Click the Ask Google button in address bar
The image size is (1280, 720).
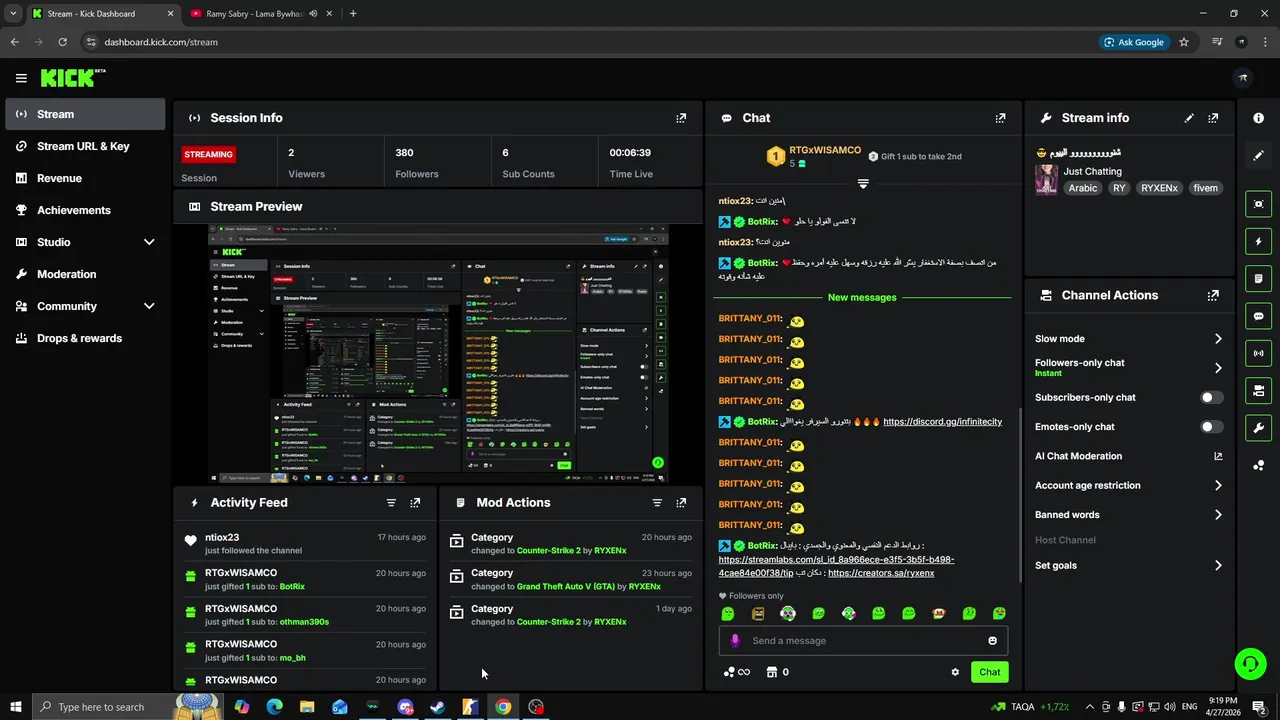(x=1134, y=42)
